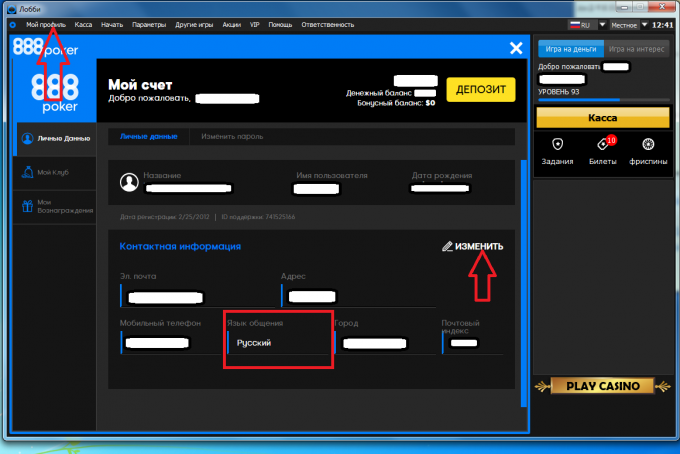Click the blue dot icon left of Мой профиль
680x454 pixels.
coord(13,25)
